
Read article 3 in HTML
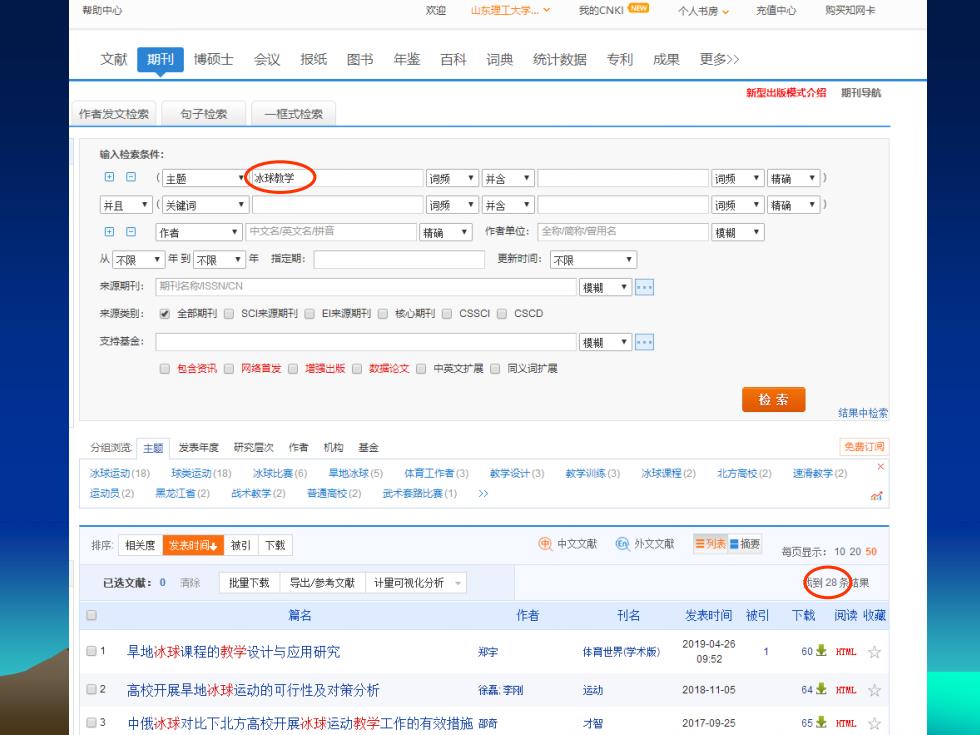click(x=846, y=723)
